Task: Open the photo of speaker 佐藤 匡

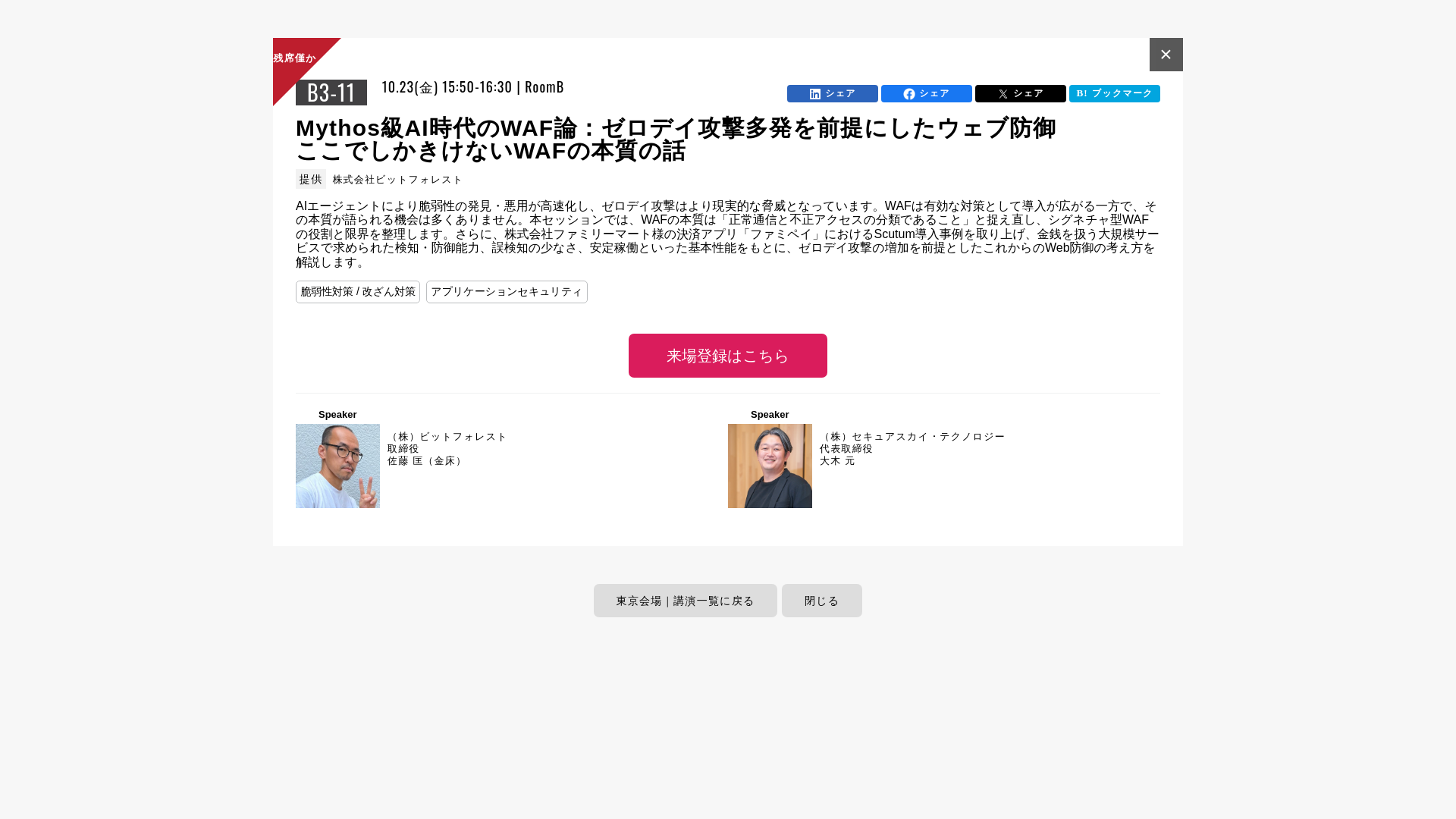Action: (x=337, y=466)
